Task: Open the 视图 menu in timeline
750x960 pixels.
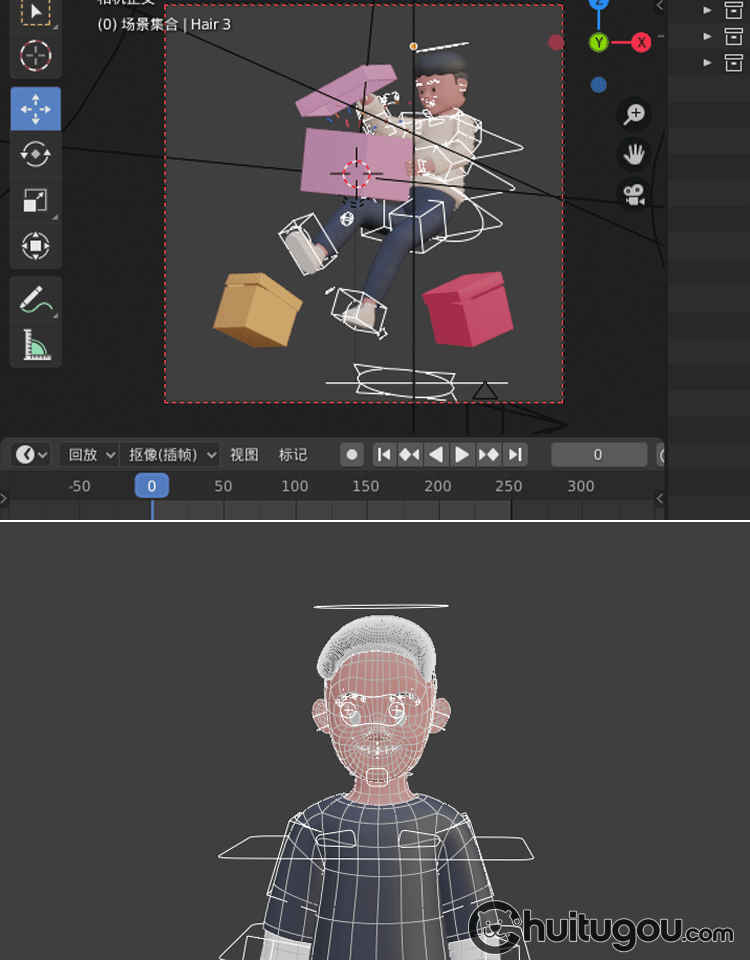Action: point(244,455)
